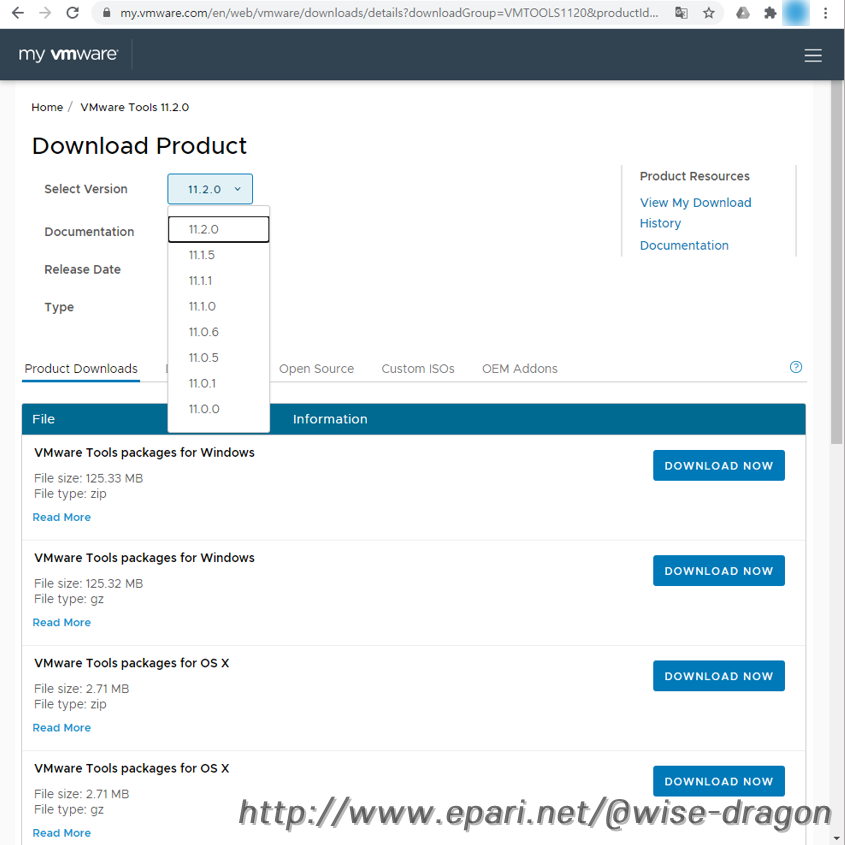
Task: Collapse the Select Version 11.2.0 dropdown
Action: 210,189
